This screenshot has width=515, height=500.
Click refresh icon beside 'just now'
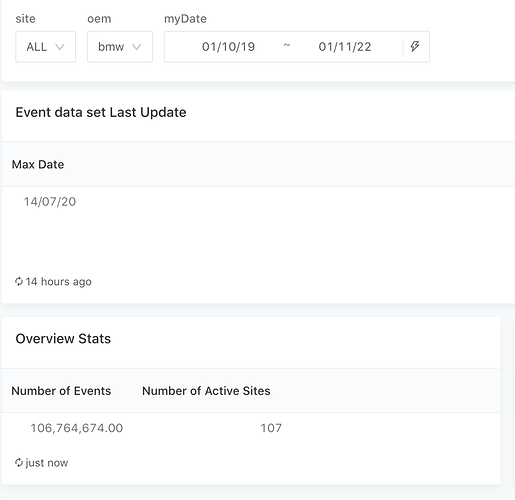click(19, 462)
